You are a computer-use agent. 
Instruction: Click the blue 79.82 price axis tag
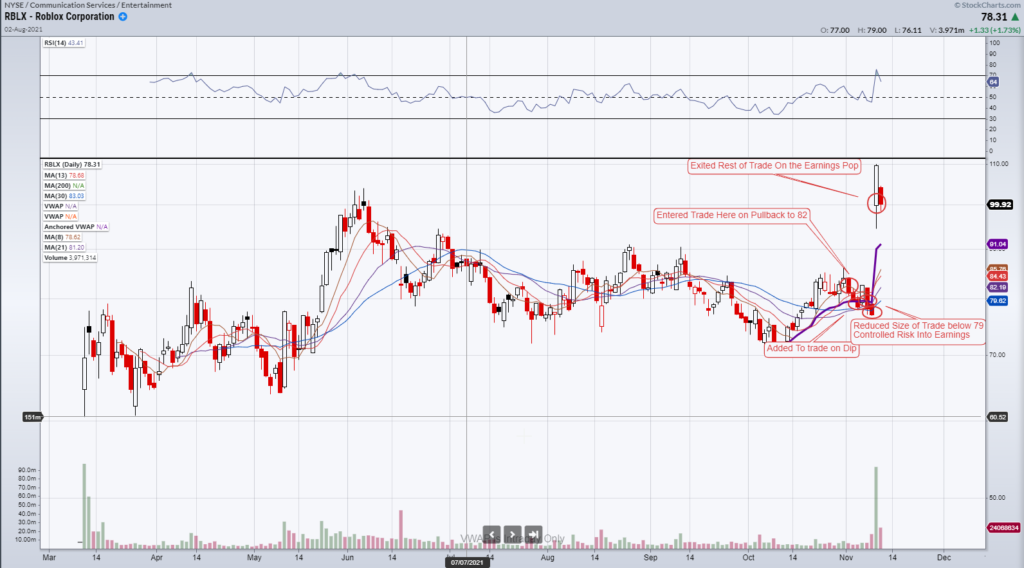(x=998, y=301)
